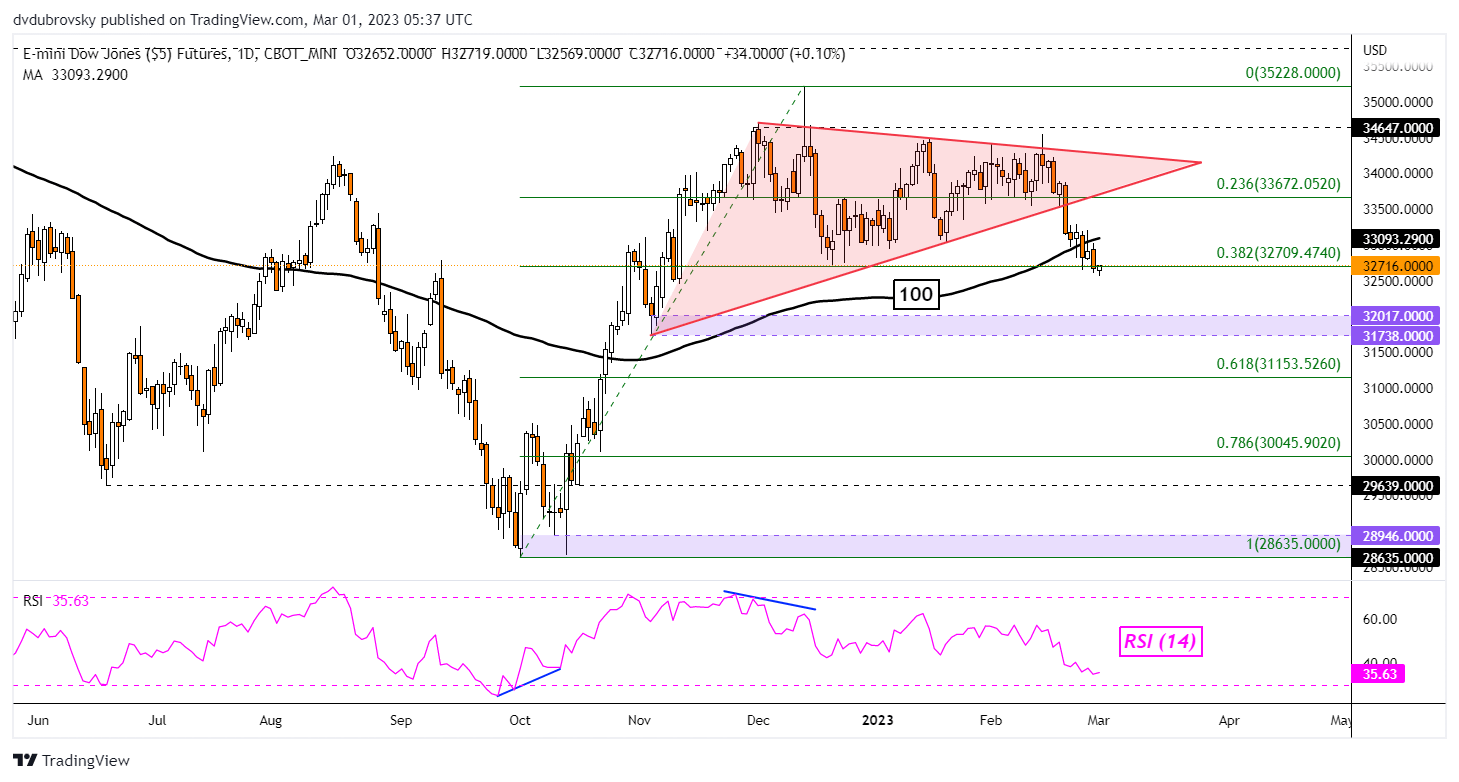Click the TradingView logo at bottom left
1459x782 pixels.
(71, 761)
